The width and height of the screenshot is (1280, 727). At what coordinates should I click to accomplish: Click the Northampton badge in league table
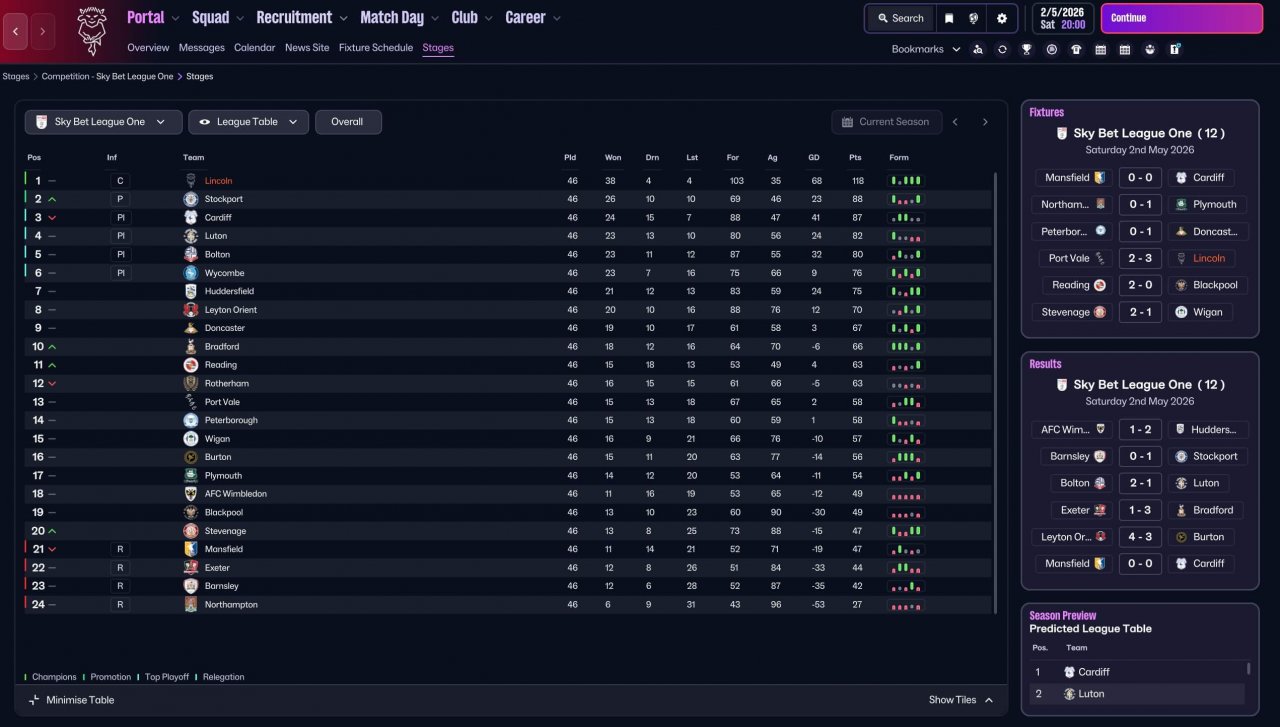coord(191,605)
